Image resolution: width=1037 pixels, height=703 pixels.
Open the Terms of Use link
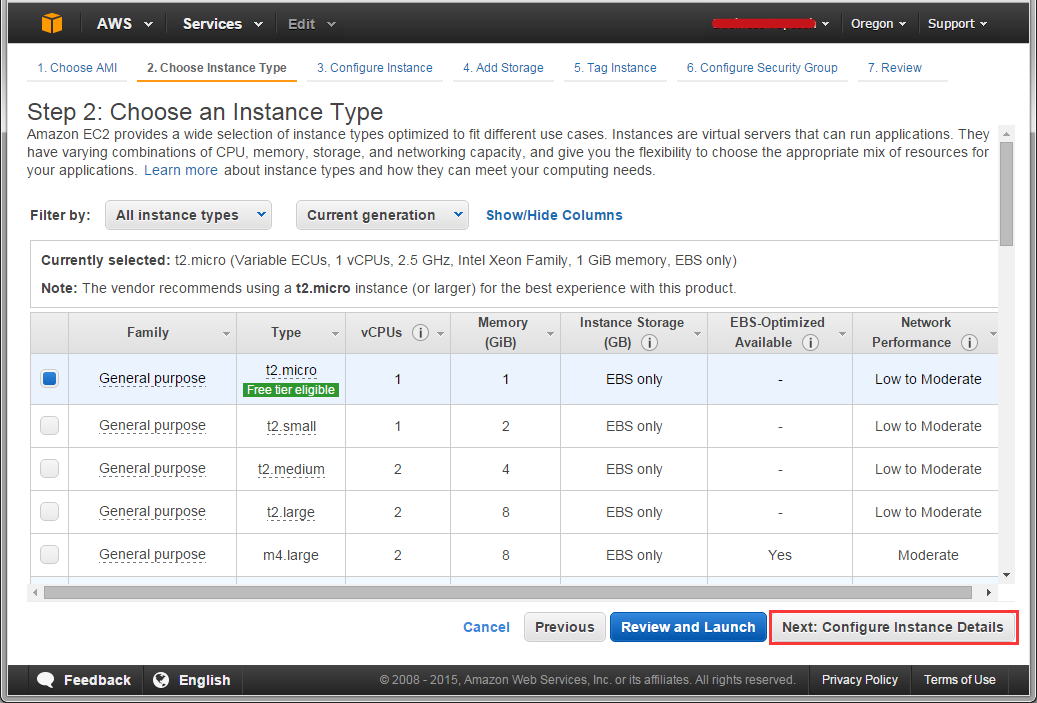pos(960,680)
